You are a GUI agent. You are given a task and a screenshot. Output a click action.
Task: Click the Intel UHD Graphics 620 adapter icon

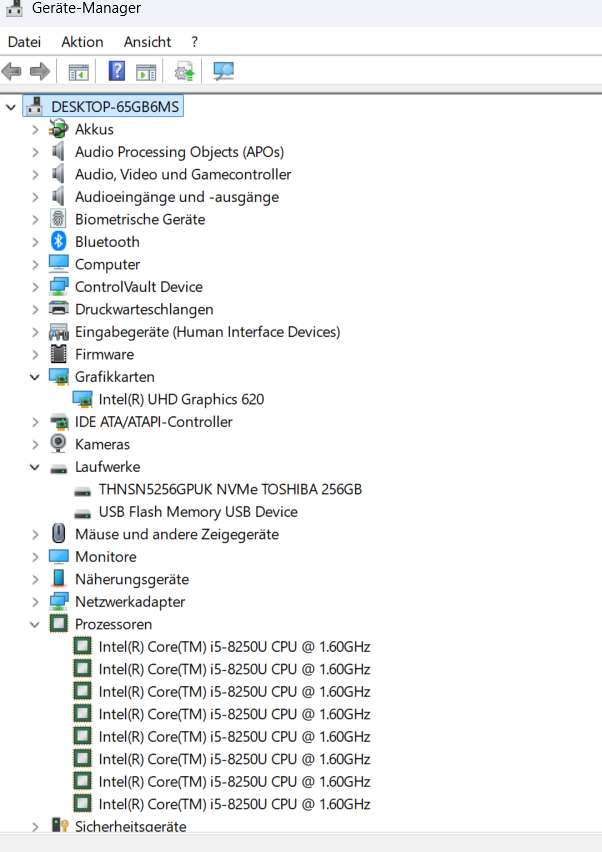point(82,399)
